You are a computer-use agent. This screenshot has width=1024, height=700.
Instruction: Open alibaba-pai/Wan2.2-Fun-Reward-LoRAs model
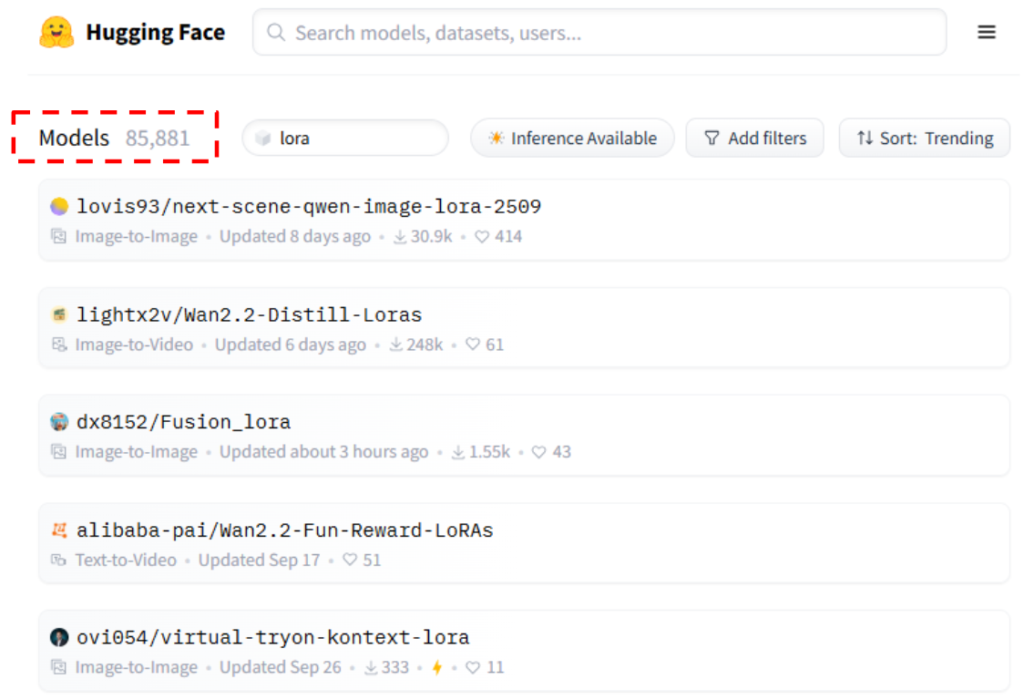(284, 530)
